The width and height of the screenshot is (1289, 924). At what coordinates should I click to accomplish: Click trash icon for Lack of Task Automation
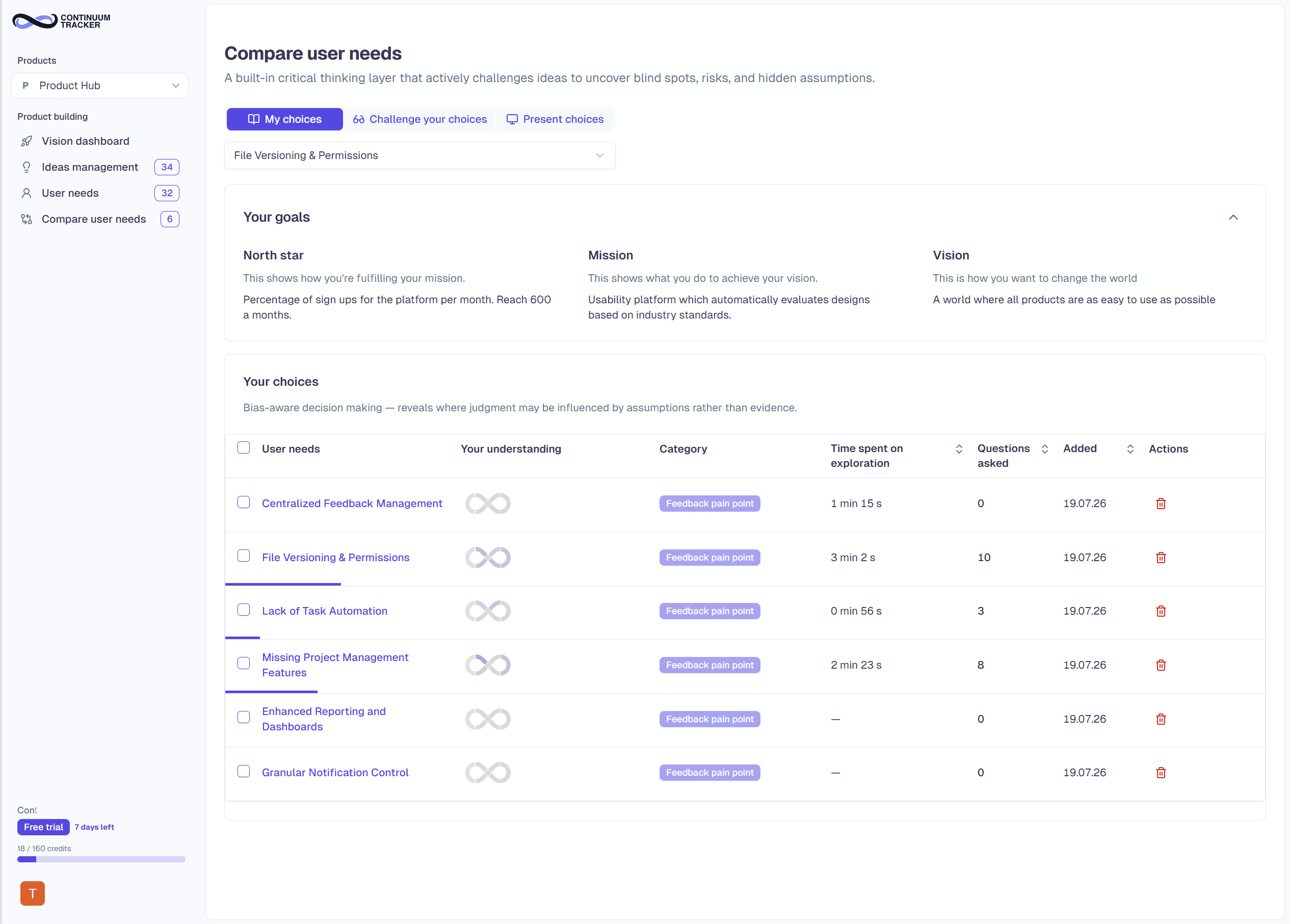(x=1161, y=611)
